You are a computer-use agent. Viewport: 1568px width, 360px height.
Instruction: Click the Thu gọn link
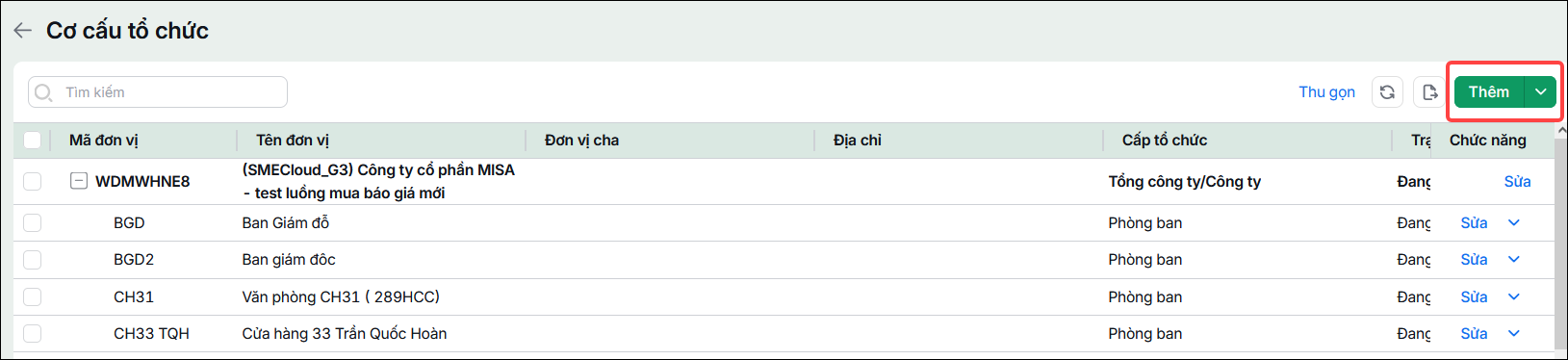coord(1326,92)
